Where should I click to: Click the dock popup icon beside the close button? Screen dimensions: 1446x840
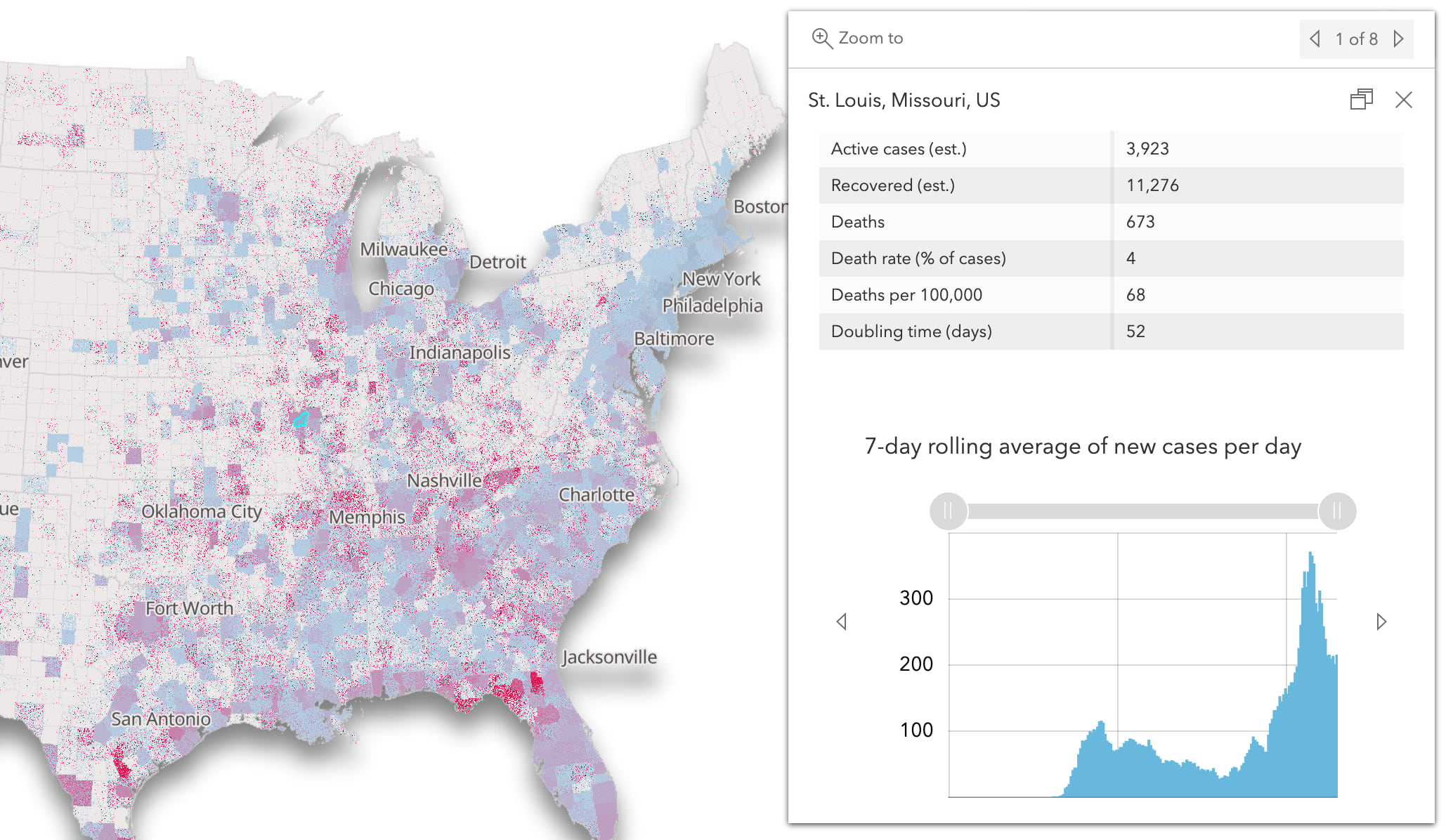[1362, 100]
